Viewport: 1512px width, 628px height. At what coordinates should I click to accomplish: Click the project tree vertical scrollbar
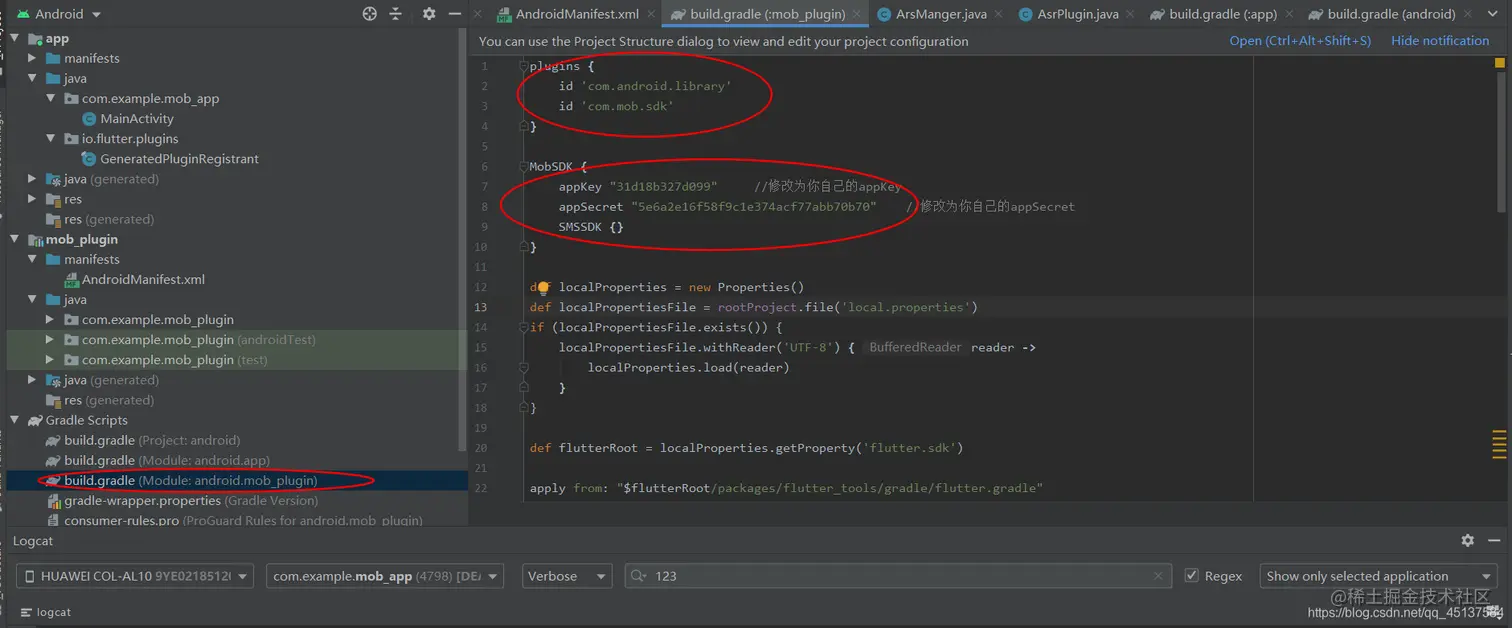point(463,238)
